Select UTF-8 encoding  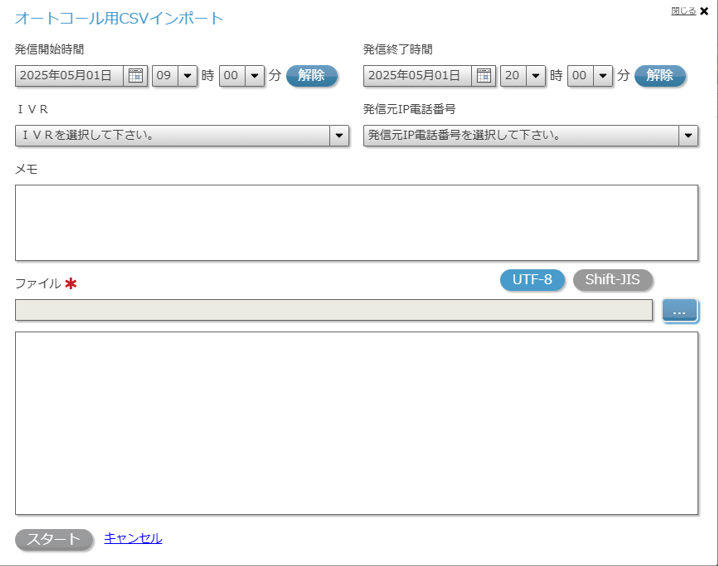[532, 280]
